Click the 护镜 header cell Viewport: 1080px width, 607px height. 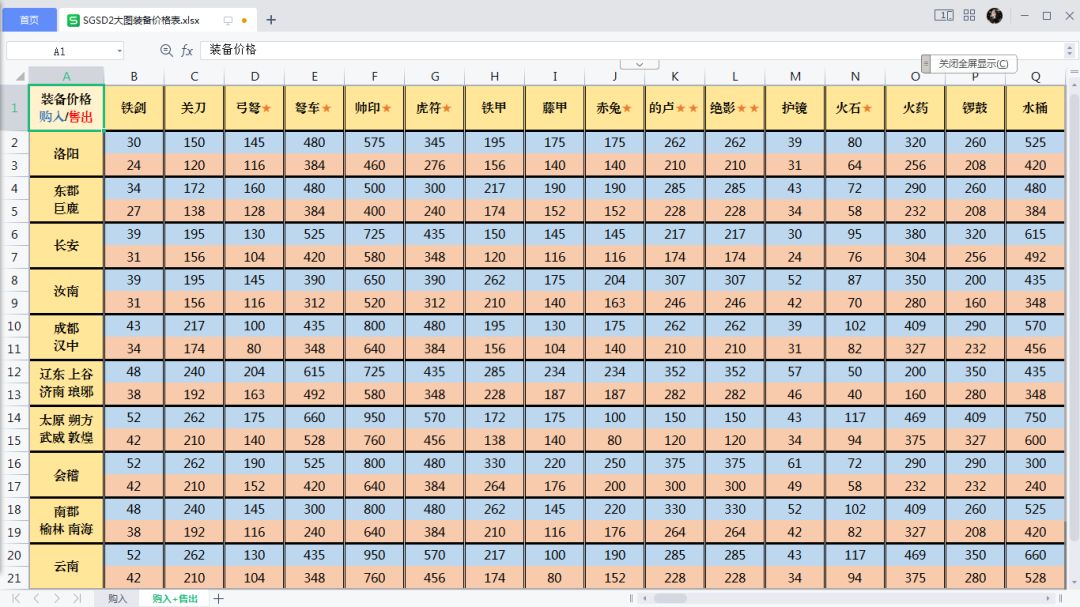tap(795, 107)
